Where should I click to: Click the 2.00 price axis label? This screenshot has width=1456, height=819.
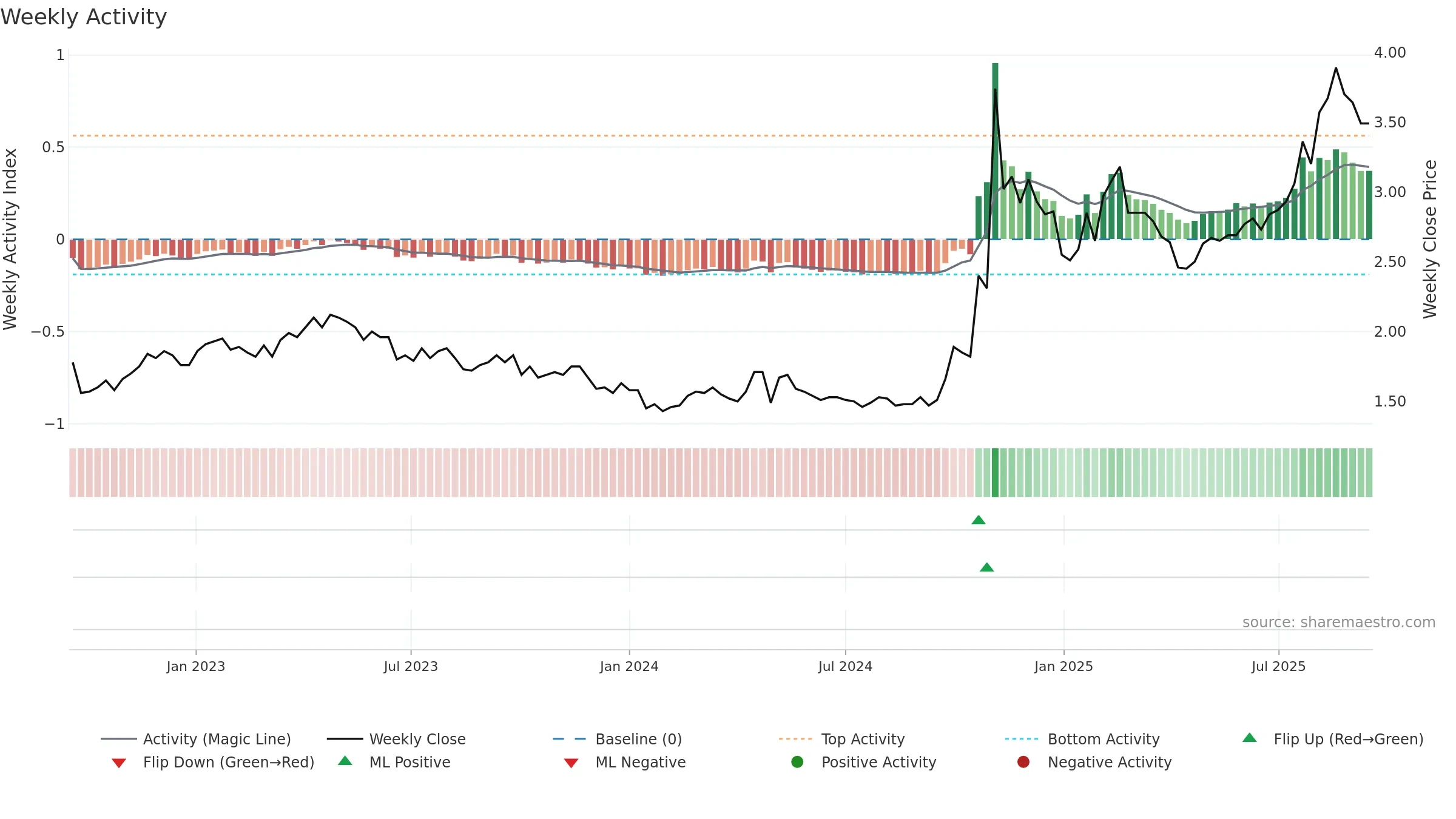[x=1390, y=332]
